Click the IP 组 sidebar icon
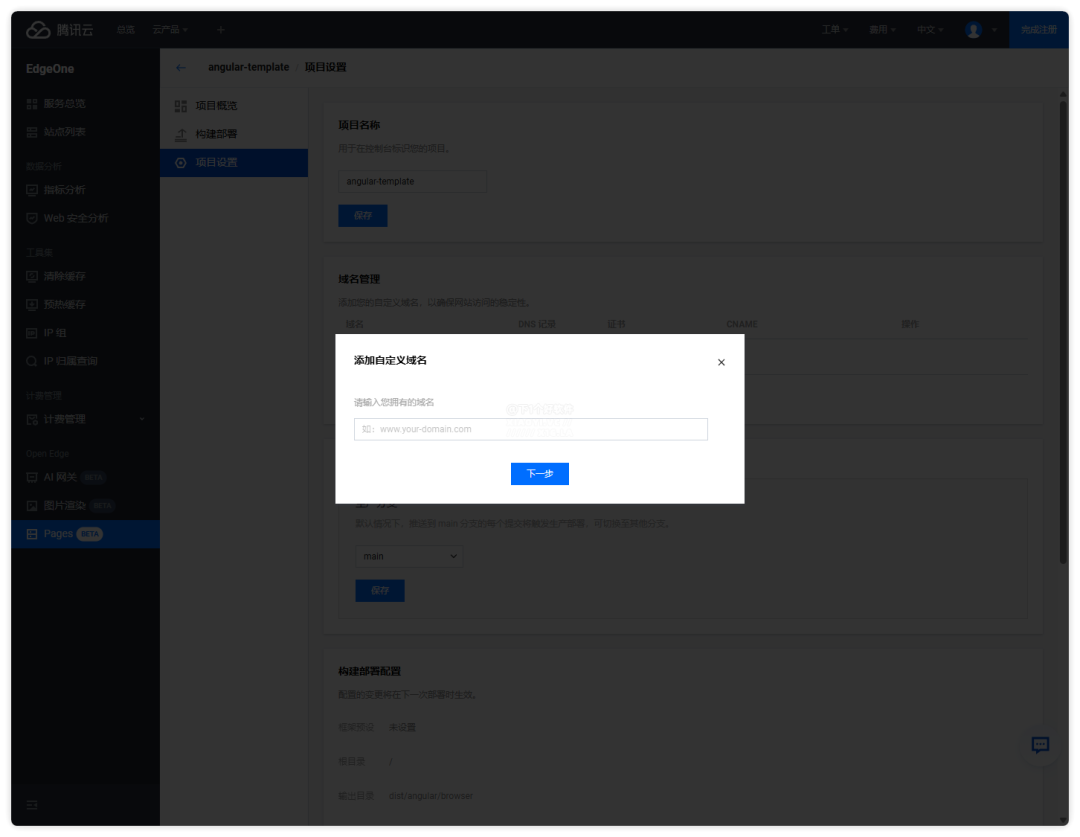This screenshot has height=837, width=1080. (32, 333)
